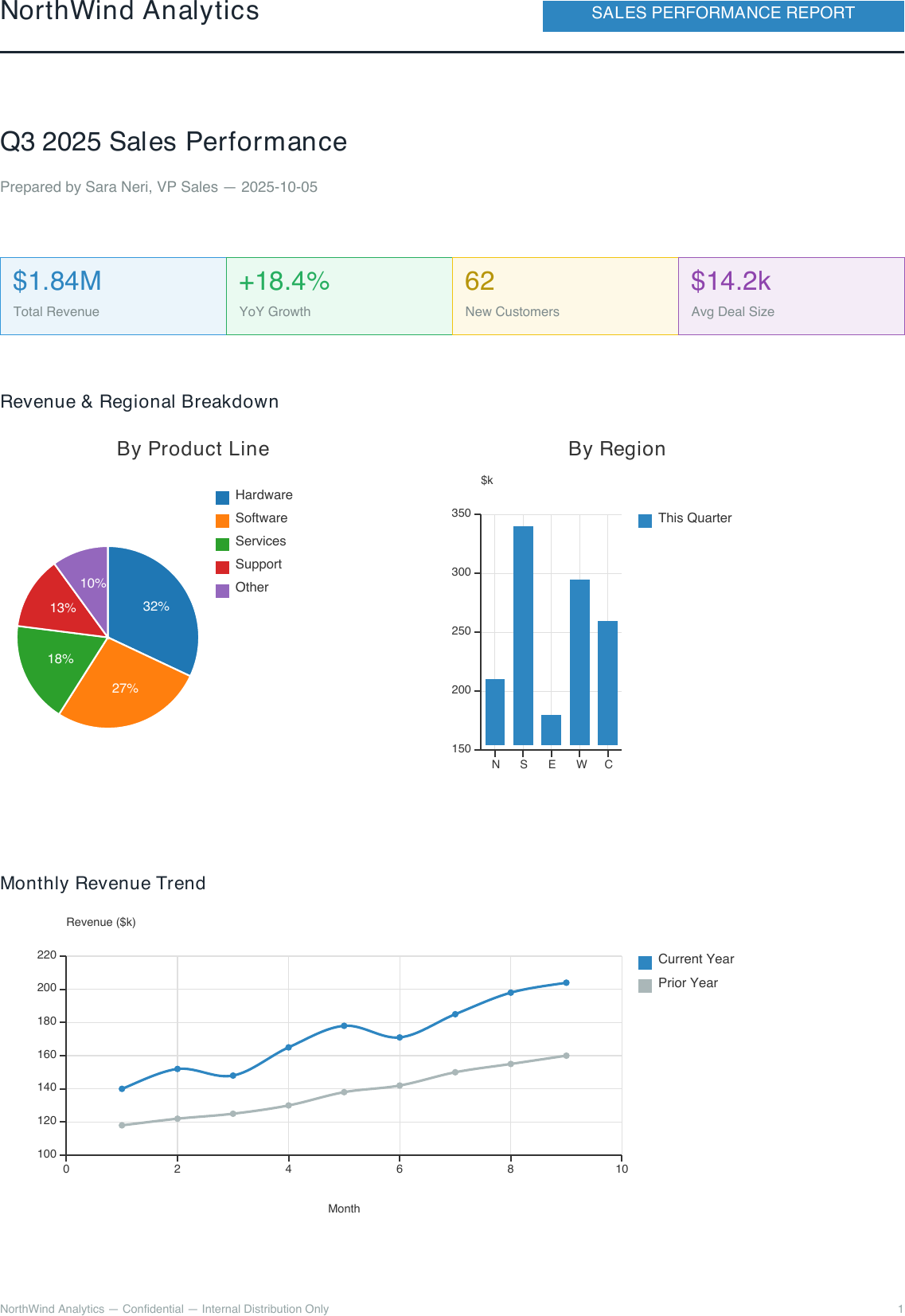Click the Software legend orange swatch
Screen dimensions: 905x1316
coord(223,521)
